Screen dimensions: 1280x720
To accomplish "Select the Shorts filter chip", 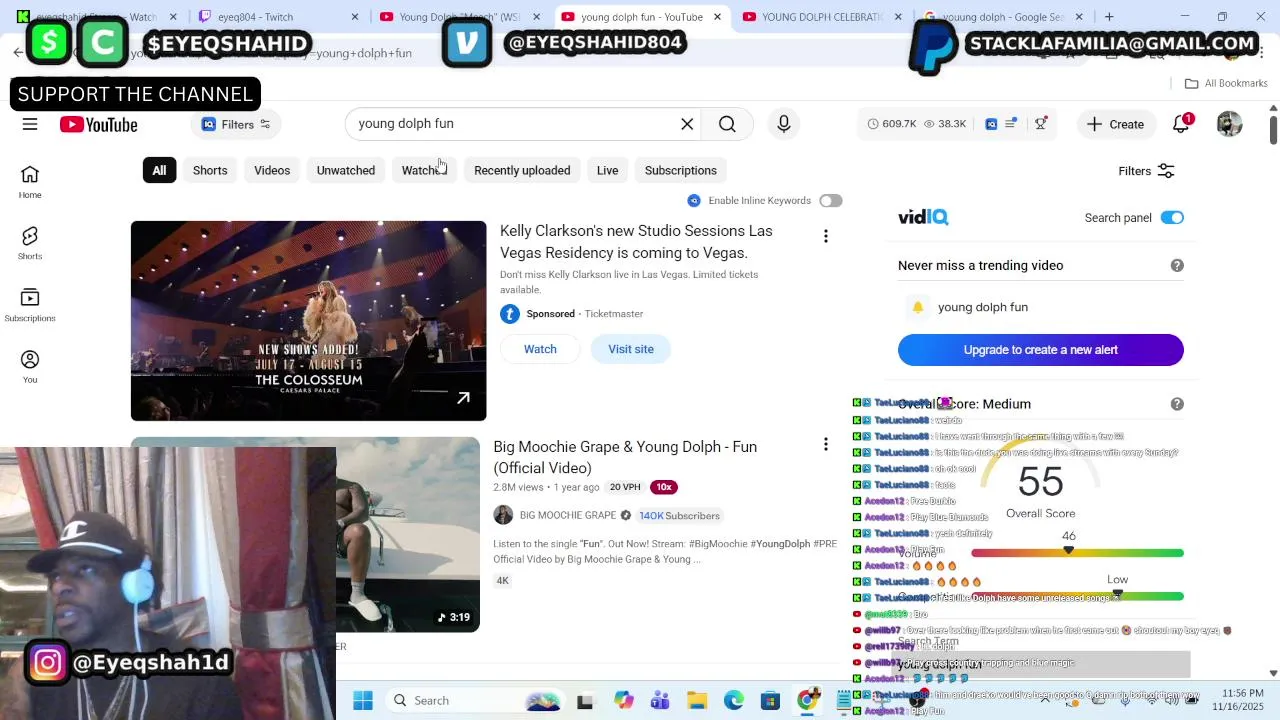I will 210,170.
